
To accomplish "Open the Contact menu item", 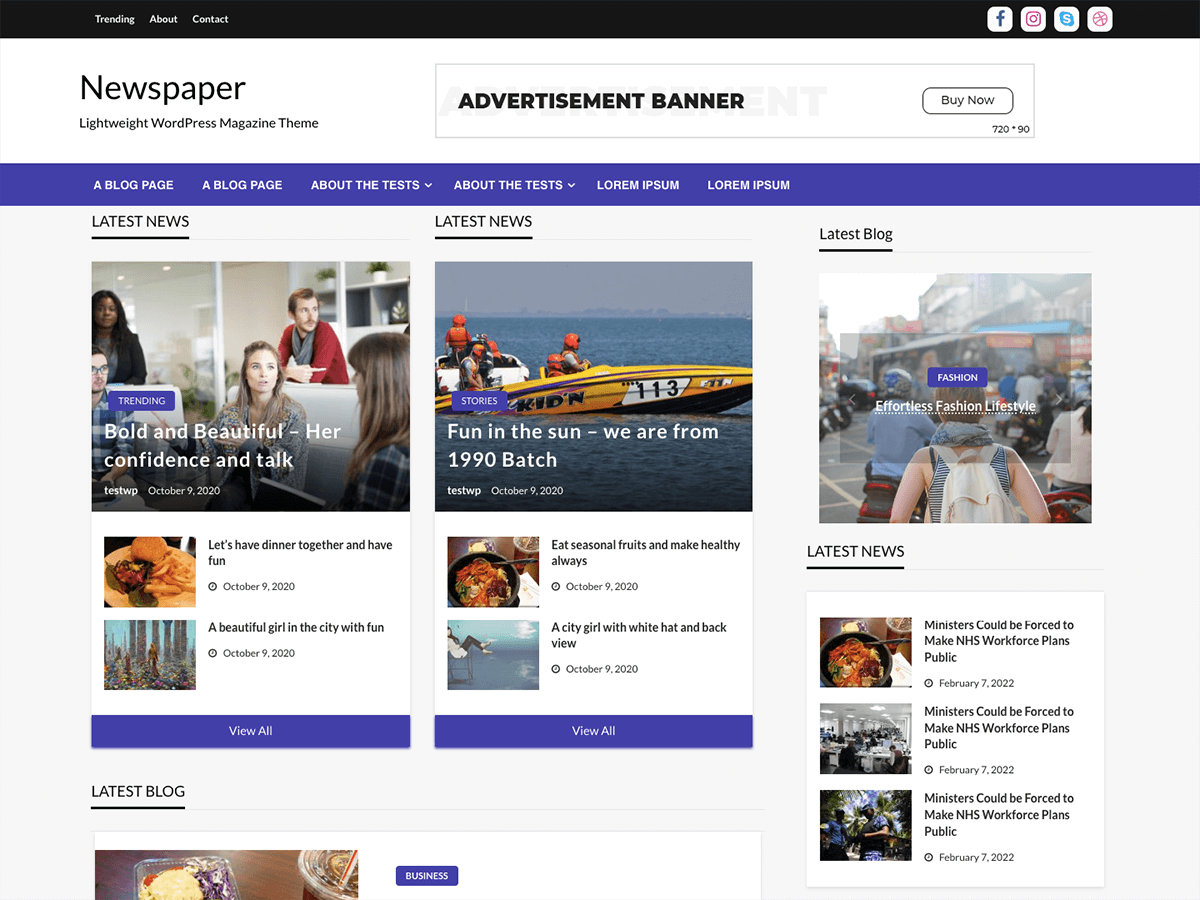I will (210, 19).
